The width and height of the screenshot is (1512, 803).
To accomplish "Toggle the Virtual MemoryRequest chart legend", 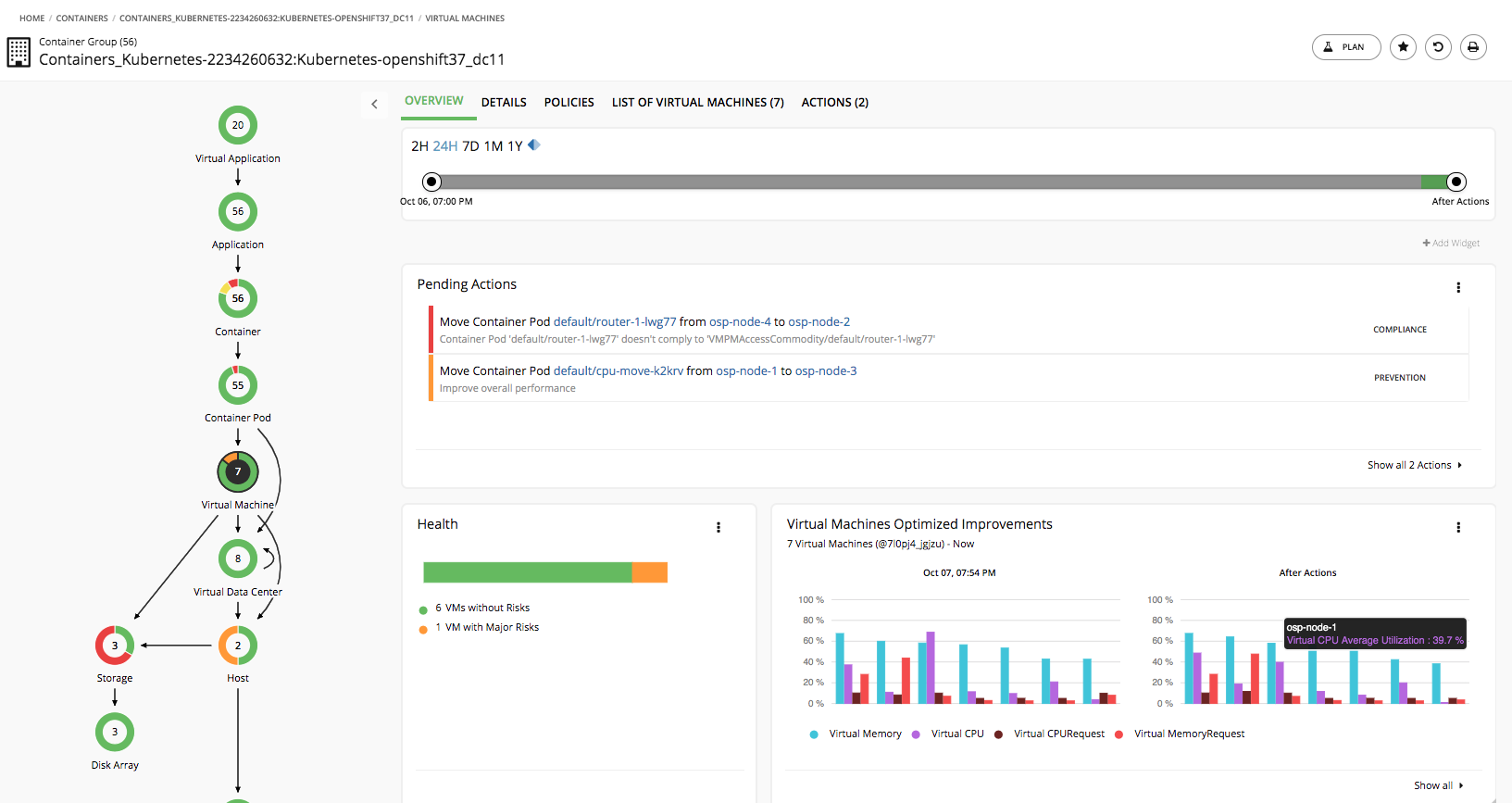I will (x=1180, y=734).
